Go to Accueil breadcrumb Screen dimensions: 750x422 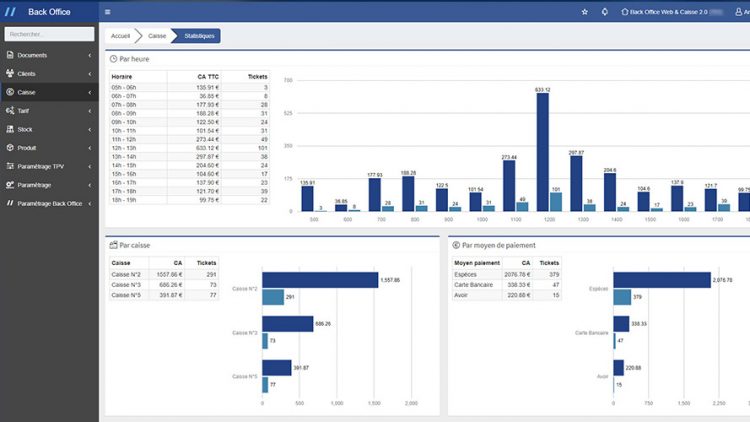[121, 36]
